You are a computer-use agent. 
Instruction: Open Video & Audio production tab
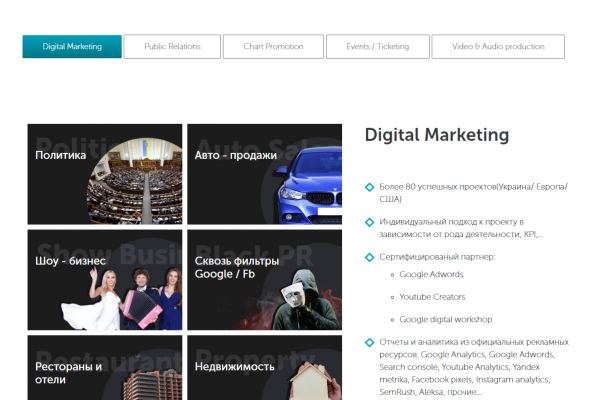pos(498,47)
